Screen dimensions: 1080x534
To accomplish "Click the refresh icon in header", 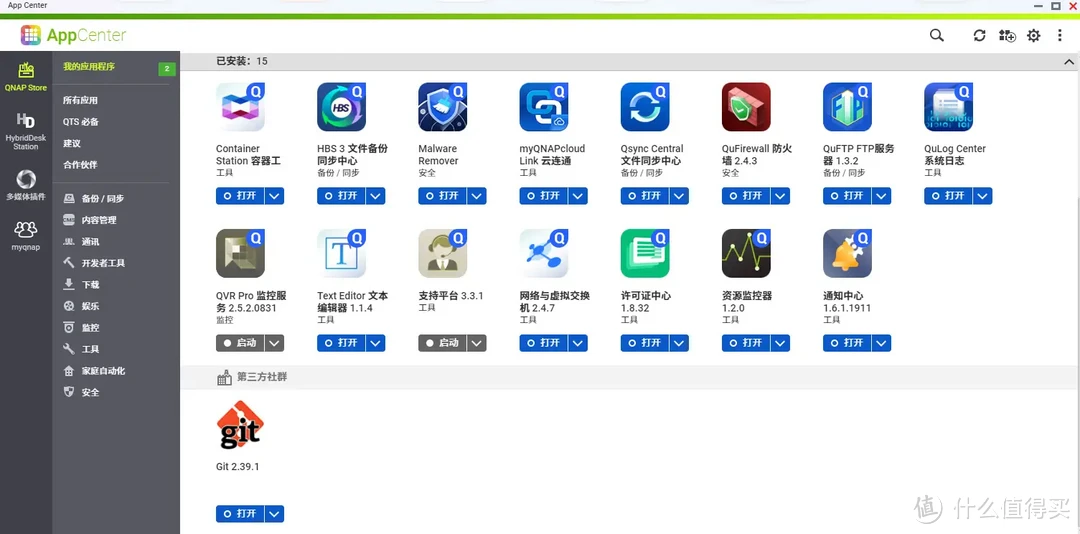I will pyautogui.click(x=979, y=35).
